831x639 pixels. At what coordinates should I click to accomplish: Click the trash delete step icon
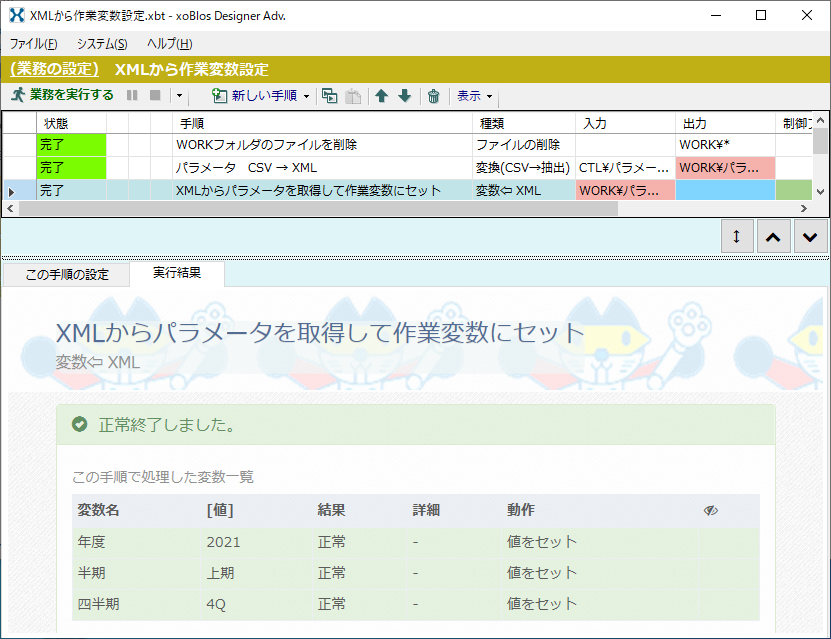[x=433, y=96]
